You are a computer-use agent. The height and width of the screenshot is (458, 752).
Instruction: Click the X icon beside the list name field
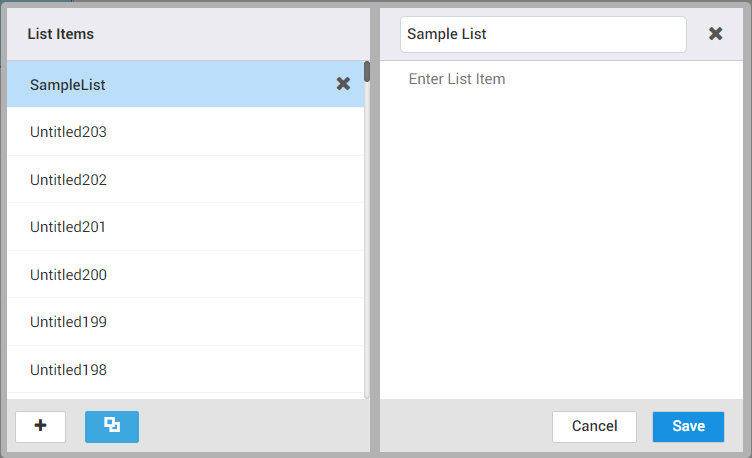[716, 33]
